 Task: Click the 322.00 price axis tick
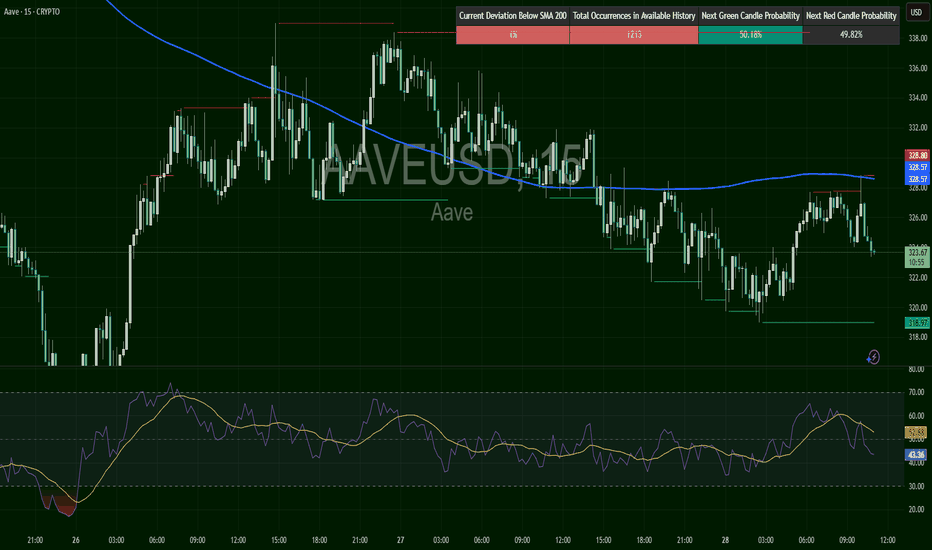(917, 278)
